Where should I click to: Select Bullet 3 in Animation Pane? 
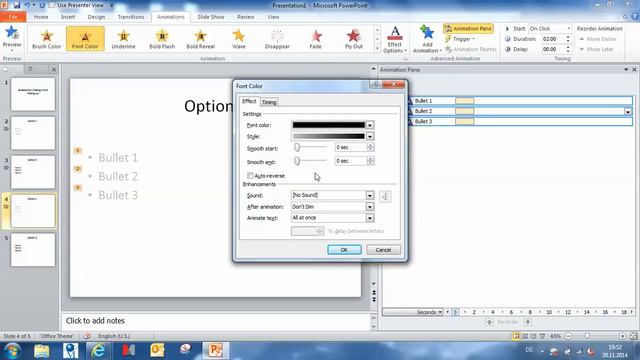coord(521,121)
